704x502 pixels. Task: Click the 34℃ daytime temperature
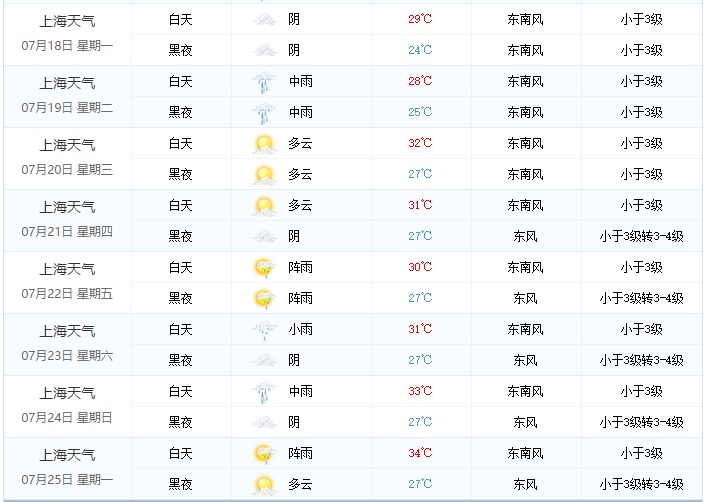click(420, 453)
